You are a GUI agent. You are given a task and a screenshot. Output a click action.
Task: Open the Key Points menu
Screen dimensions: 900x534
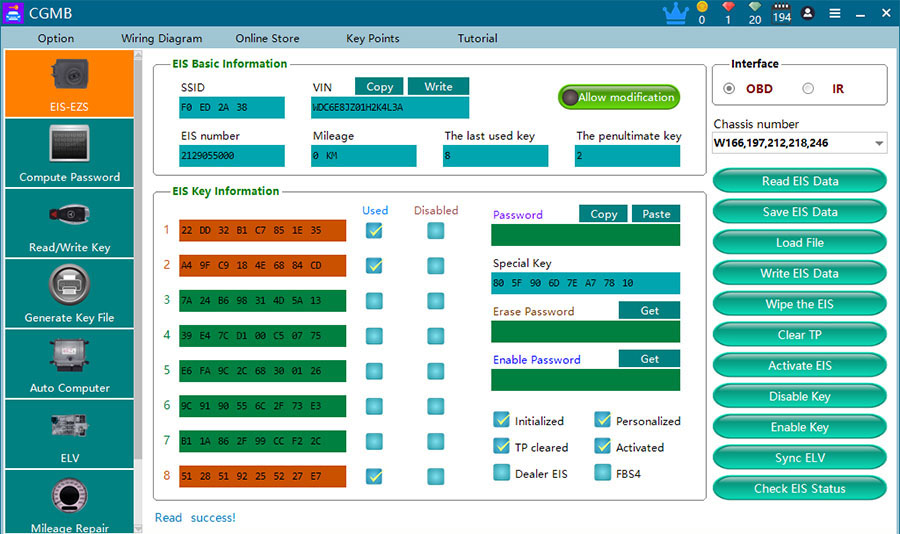(x=372, y=38)
